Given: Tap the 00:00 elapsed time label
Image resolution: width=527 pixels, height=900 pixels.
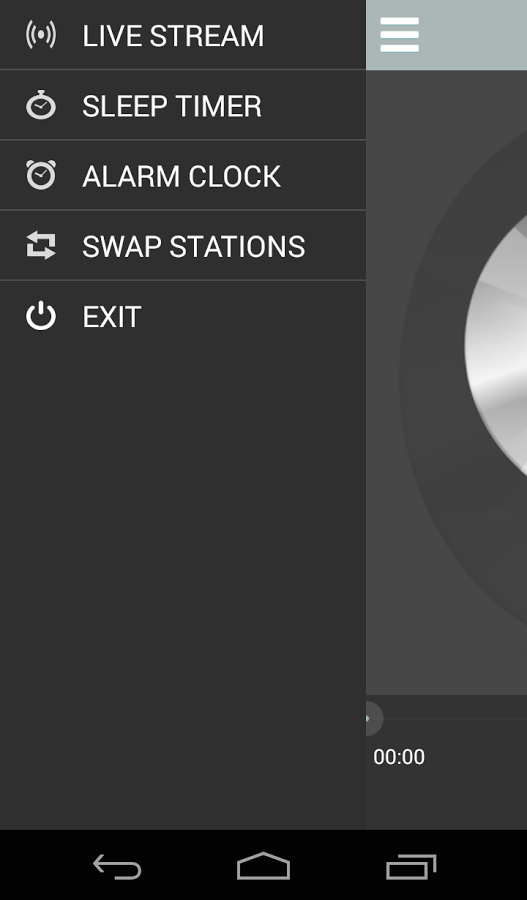Looking at the screenshot, I should 399,757.
